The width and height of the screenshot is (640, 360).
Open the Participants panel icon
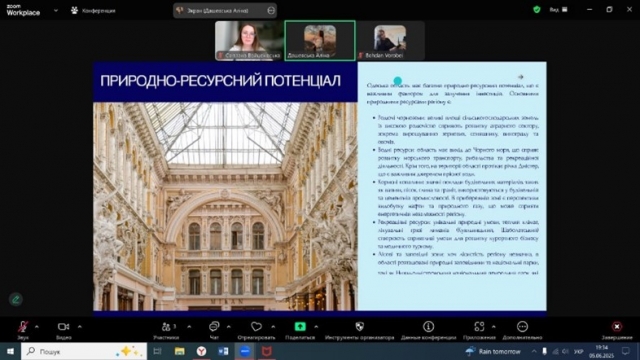click(x=166, y=327)
